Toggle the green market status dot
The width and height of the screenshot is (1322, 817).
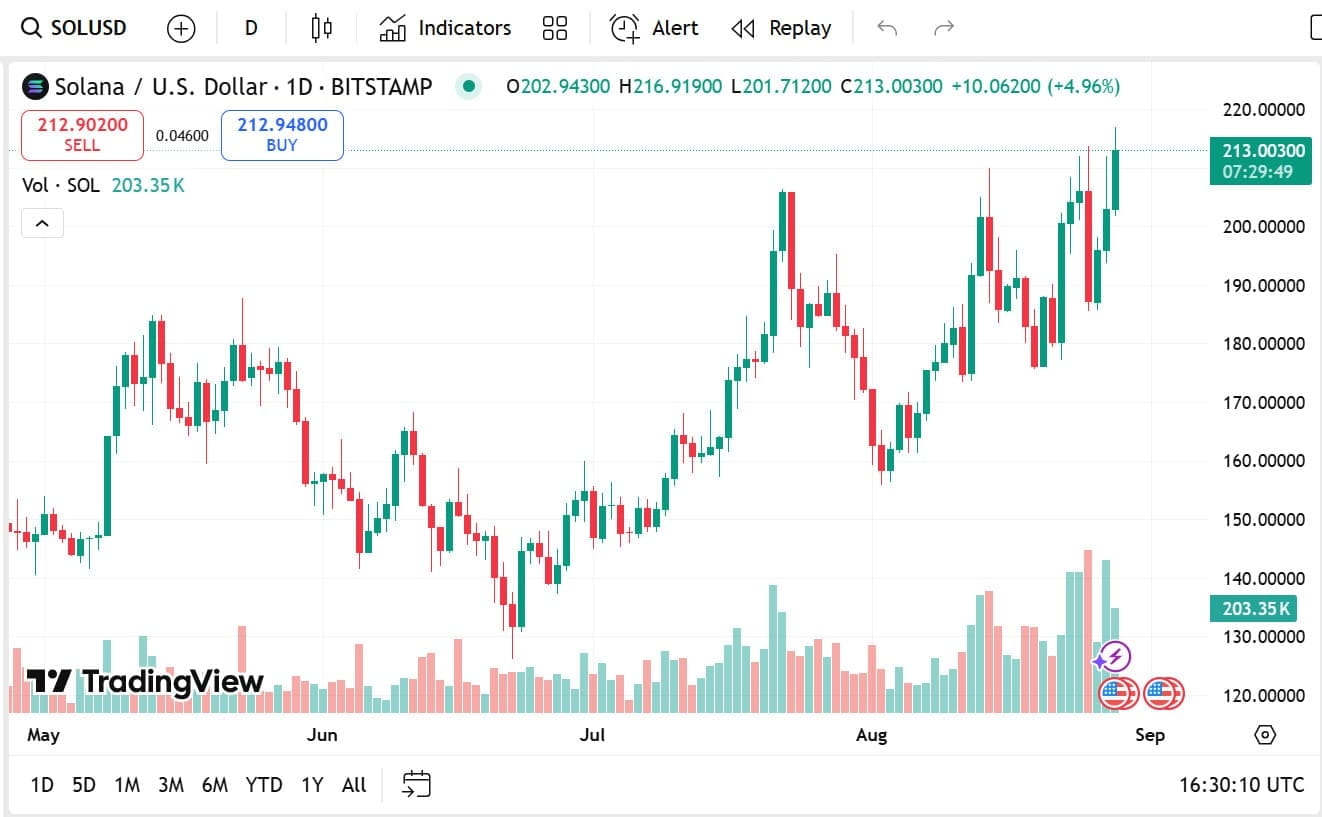click(468, 87)
